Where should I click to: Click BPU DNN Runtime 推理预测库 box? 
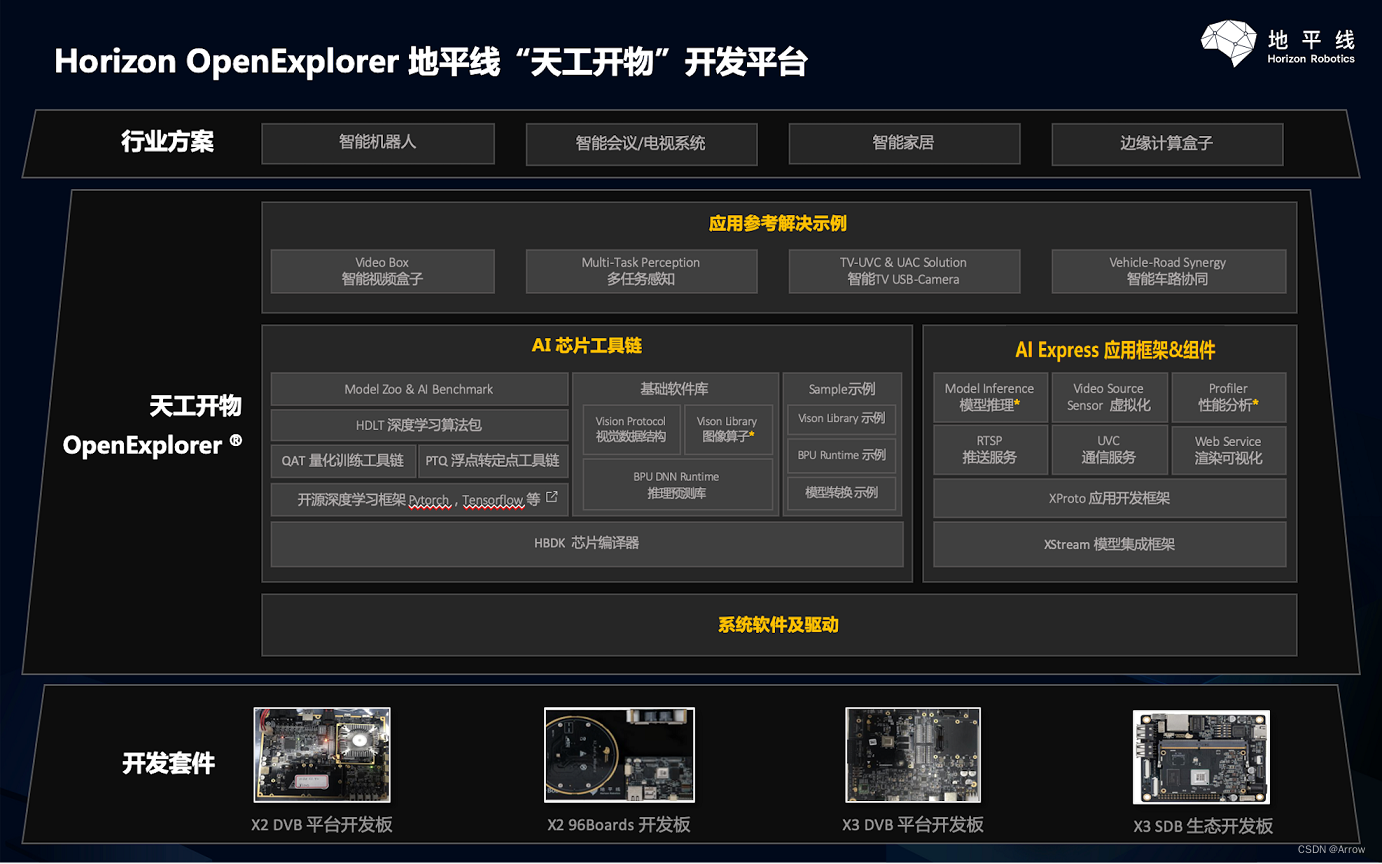pos(677,485)
